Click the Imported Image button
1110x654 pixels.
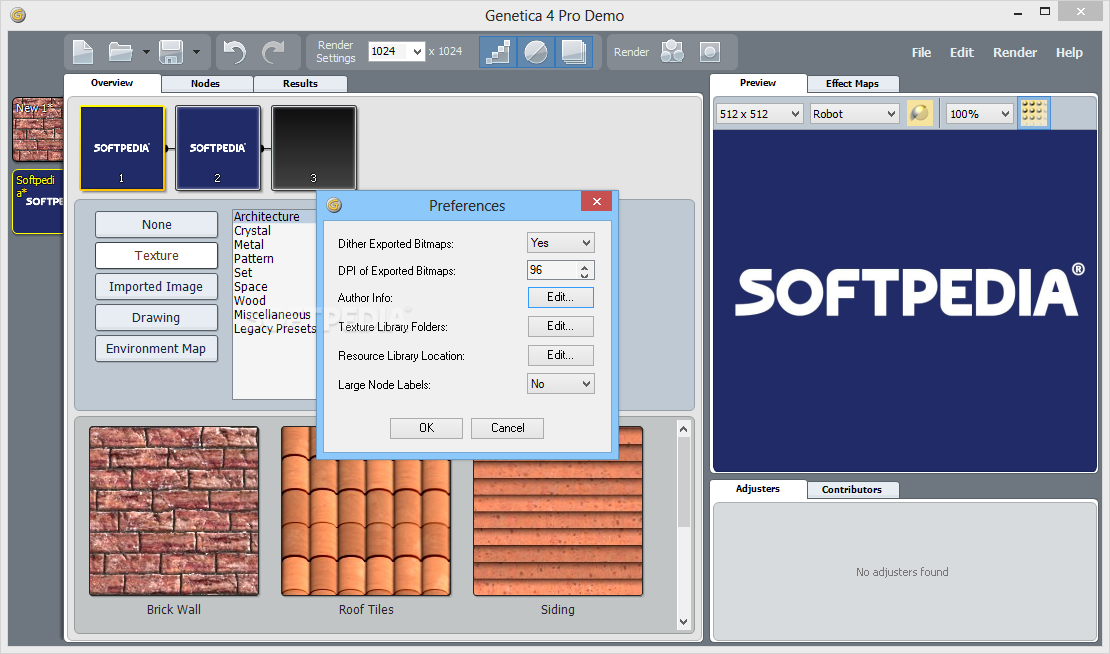[x=156, y=287]
